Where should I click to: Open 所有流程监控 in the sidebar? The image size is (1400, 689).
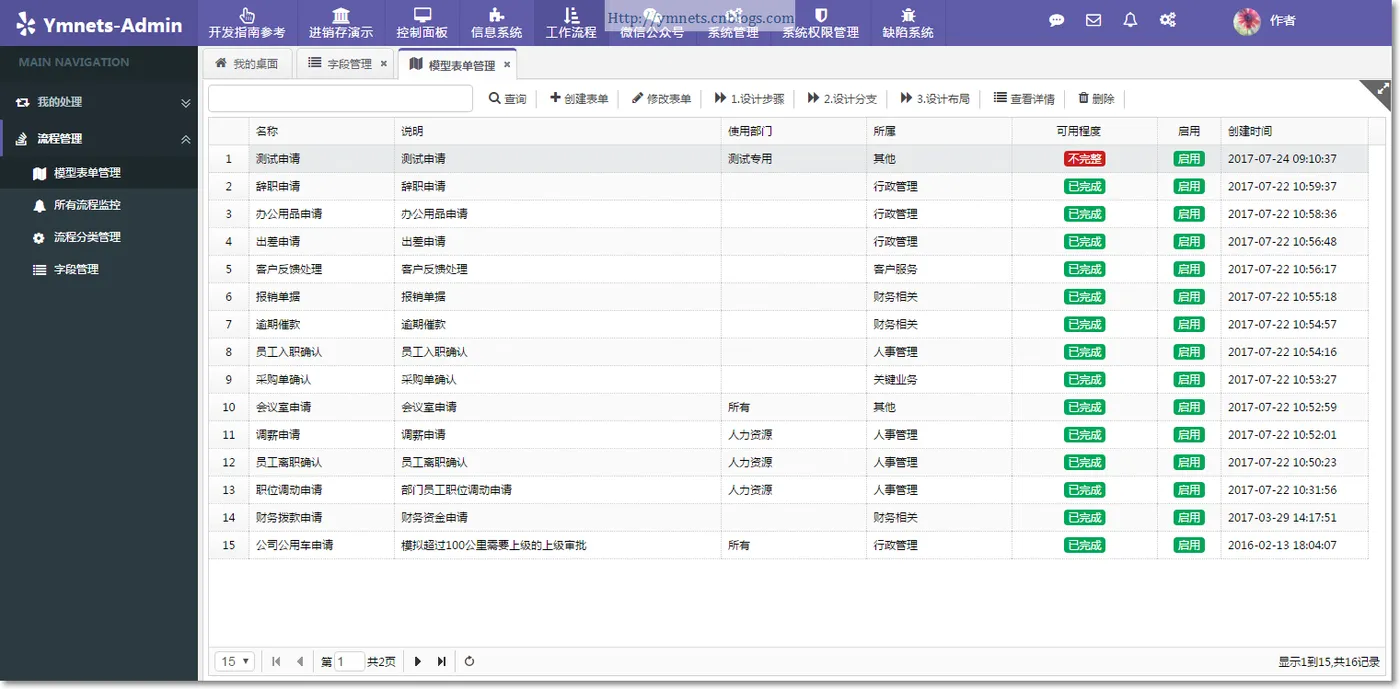click(x=99, y=205)
